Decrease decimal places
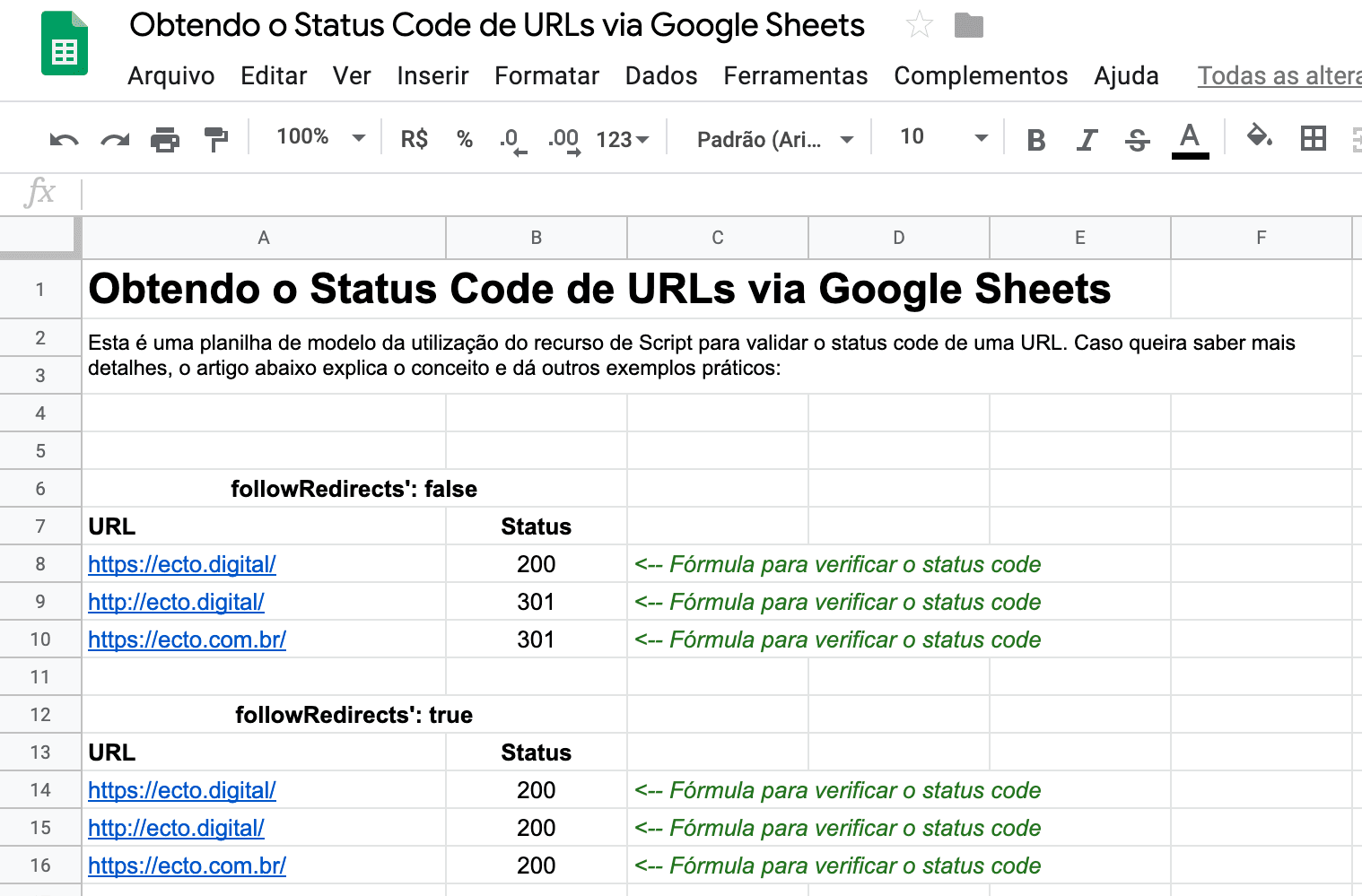The image size is (1362, 896). coord(513,141)
